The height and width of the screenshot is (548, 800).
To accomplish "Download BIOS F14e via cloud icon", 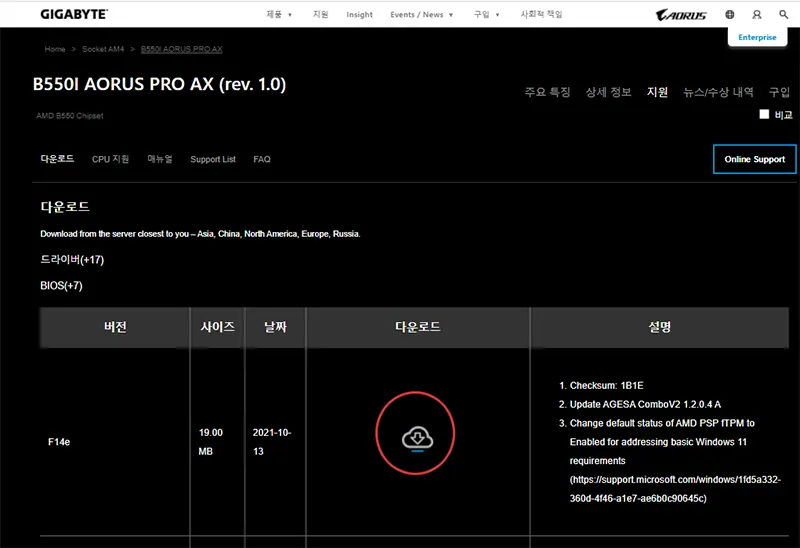I will point(417,438).
